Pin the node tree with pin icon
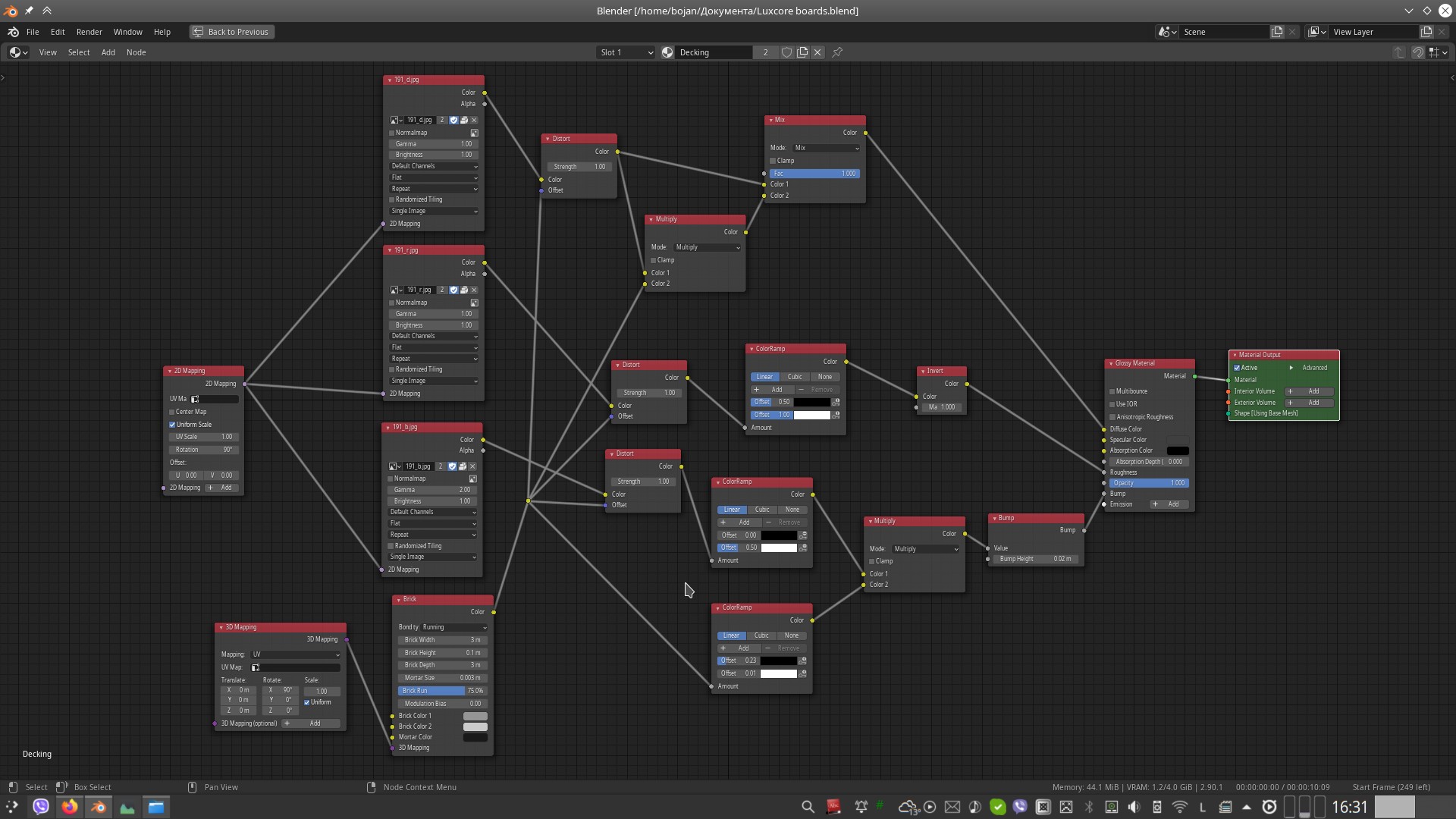This screenshot has height=819, width=1456. (837, 52)
